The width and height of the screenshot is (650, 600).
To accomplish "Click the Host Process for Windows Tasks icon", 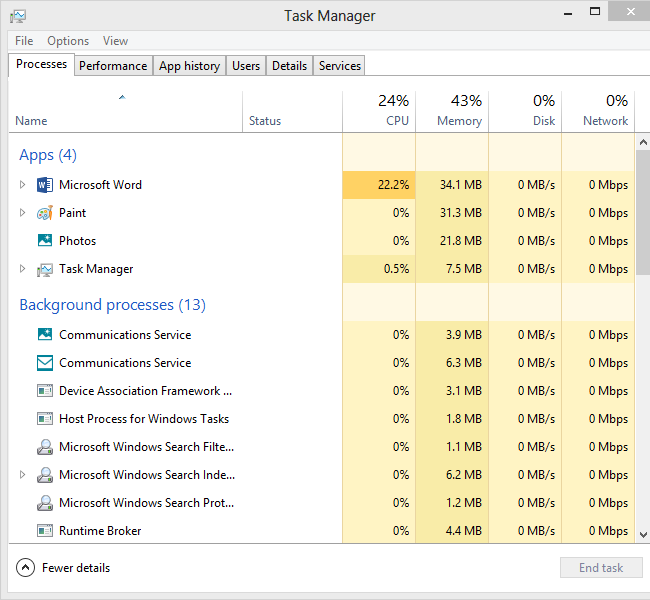I will click(45, 419).
